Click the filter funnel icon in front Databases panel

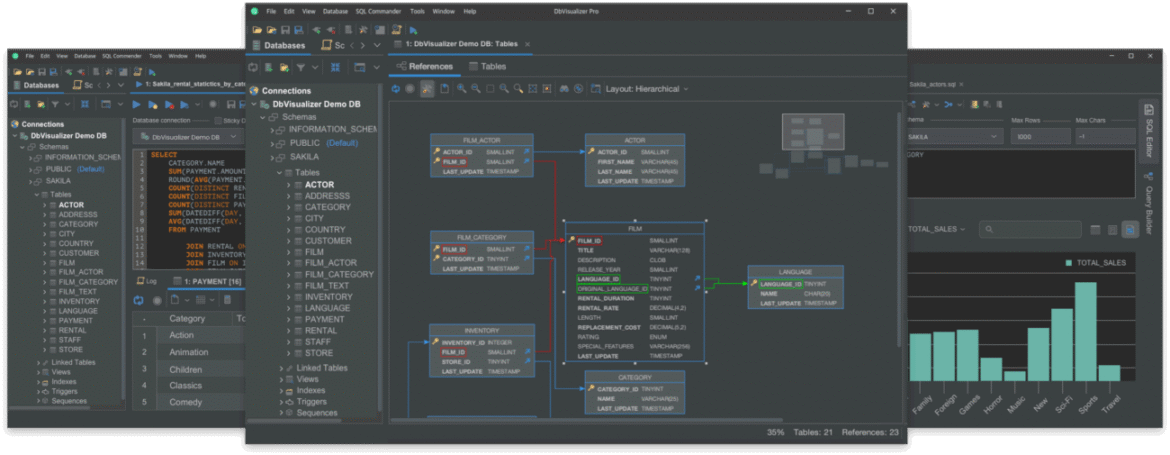tap(300, 67)
